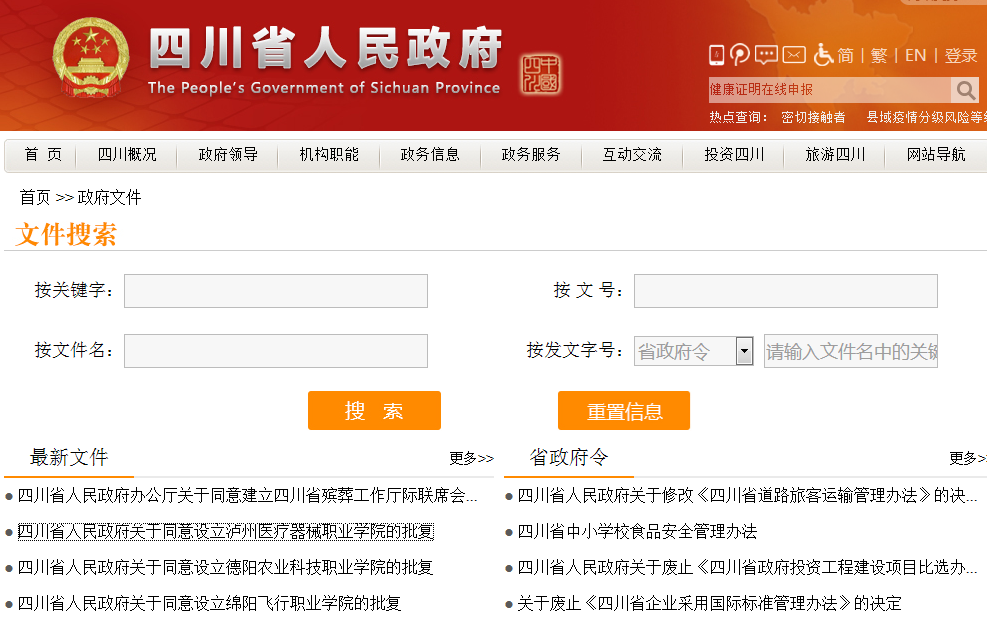Open the mobile phone version icon
The width and height of the screenshot is (987, 627).
716,55
